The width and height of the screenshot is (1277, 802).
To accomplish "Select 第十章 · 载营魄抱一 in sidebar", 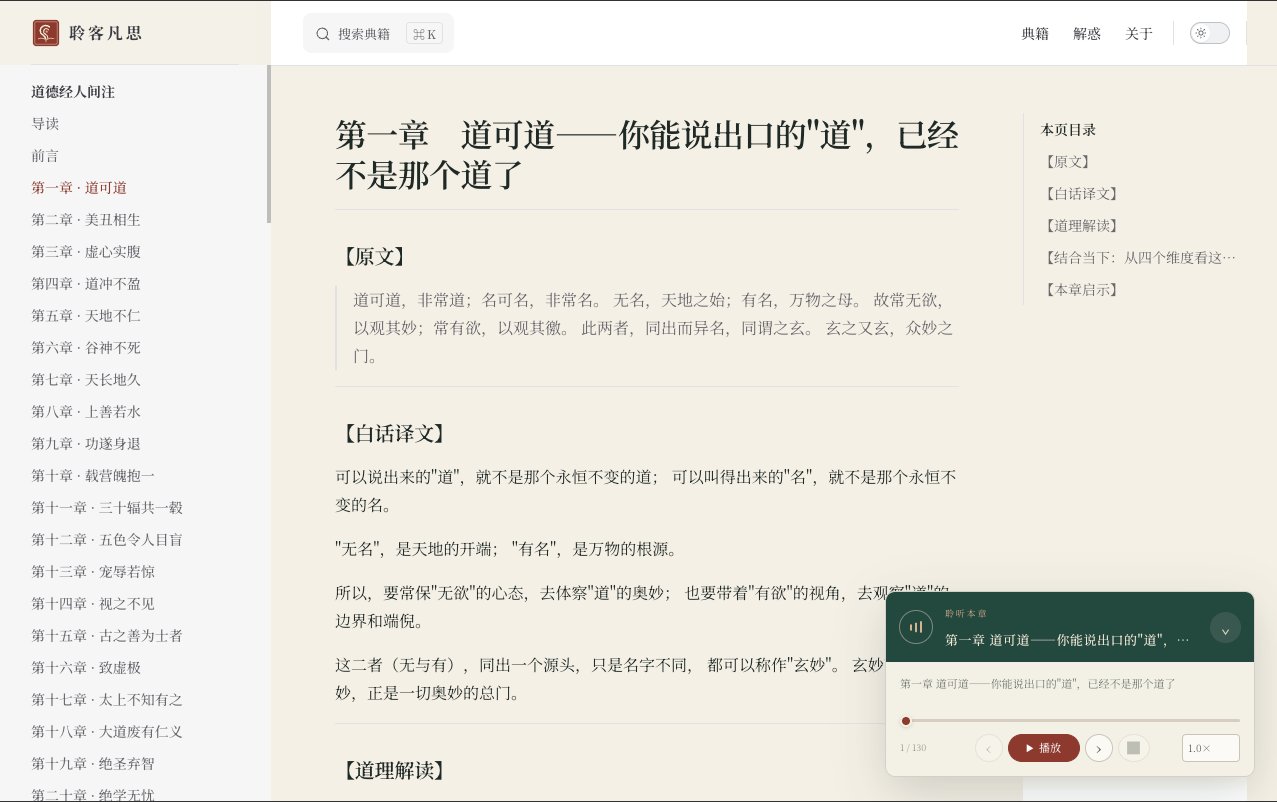I will (x=93, y=476).
